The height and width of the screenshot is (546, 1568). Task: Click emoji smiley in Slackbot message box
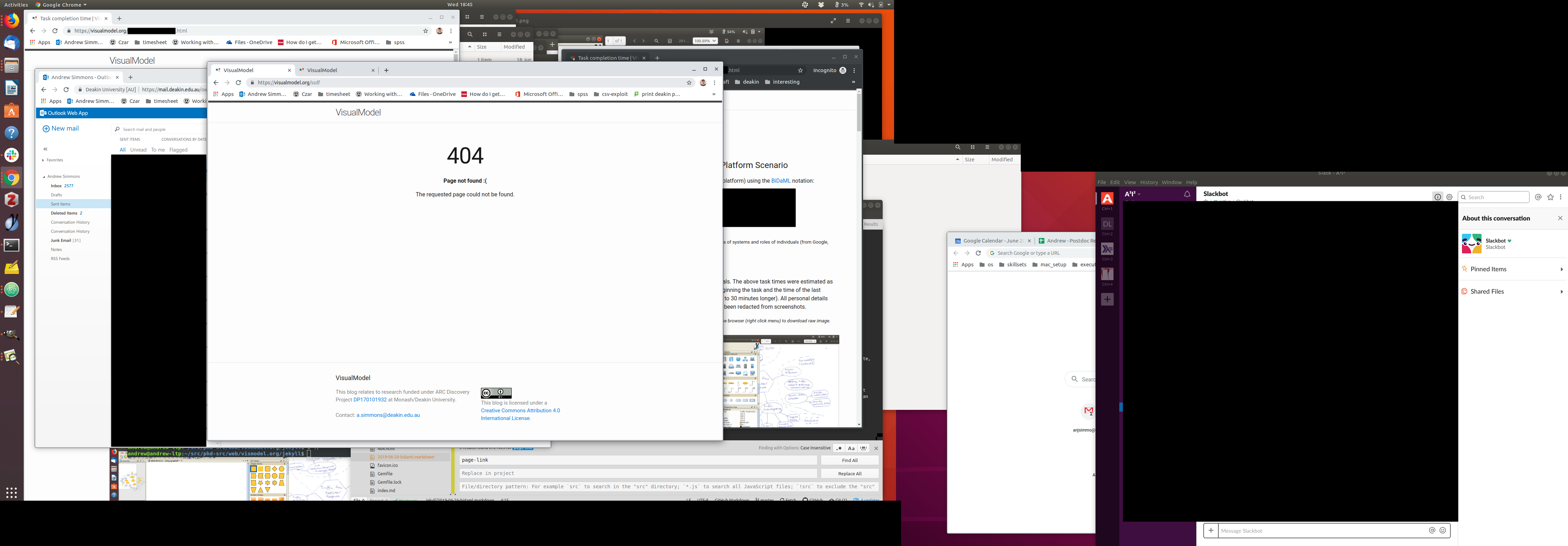pos(1442,530)
